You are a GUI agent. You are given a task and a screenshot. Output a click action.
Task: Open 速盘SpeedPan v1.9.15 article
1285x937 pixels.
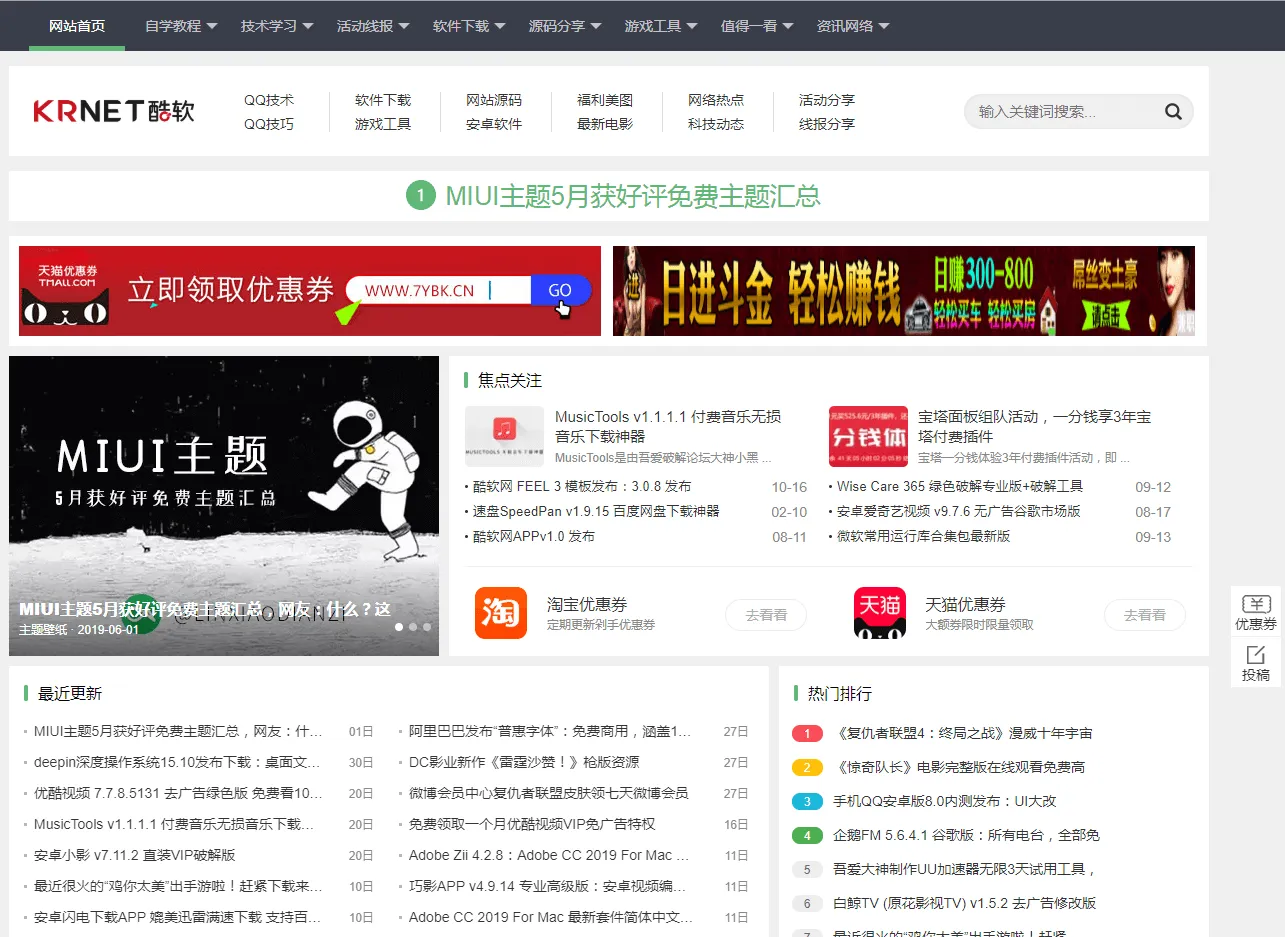(x=596, y=511)
